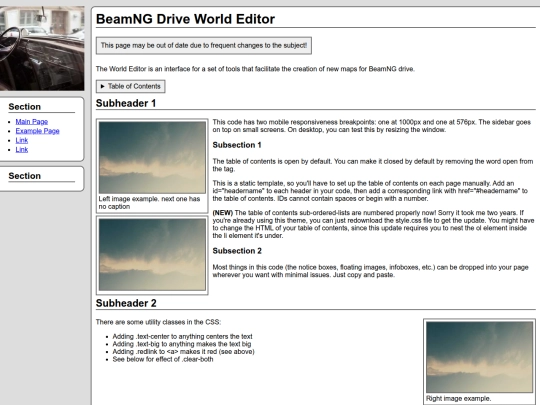540x405 pixels.
Task: Click the 'See below for effect of .clear-both' item
Action: coord(163,359)
